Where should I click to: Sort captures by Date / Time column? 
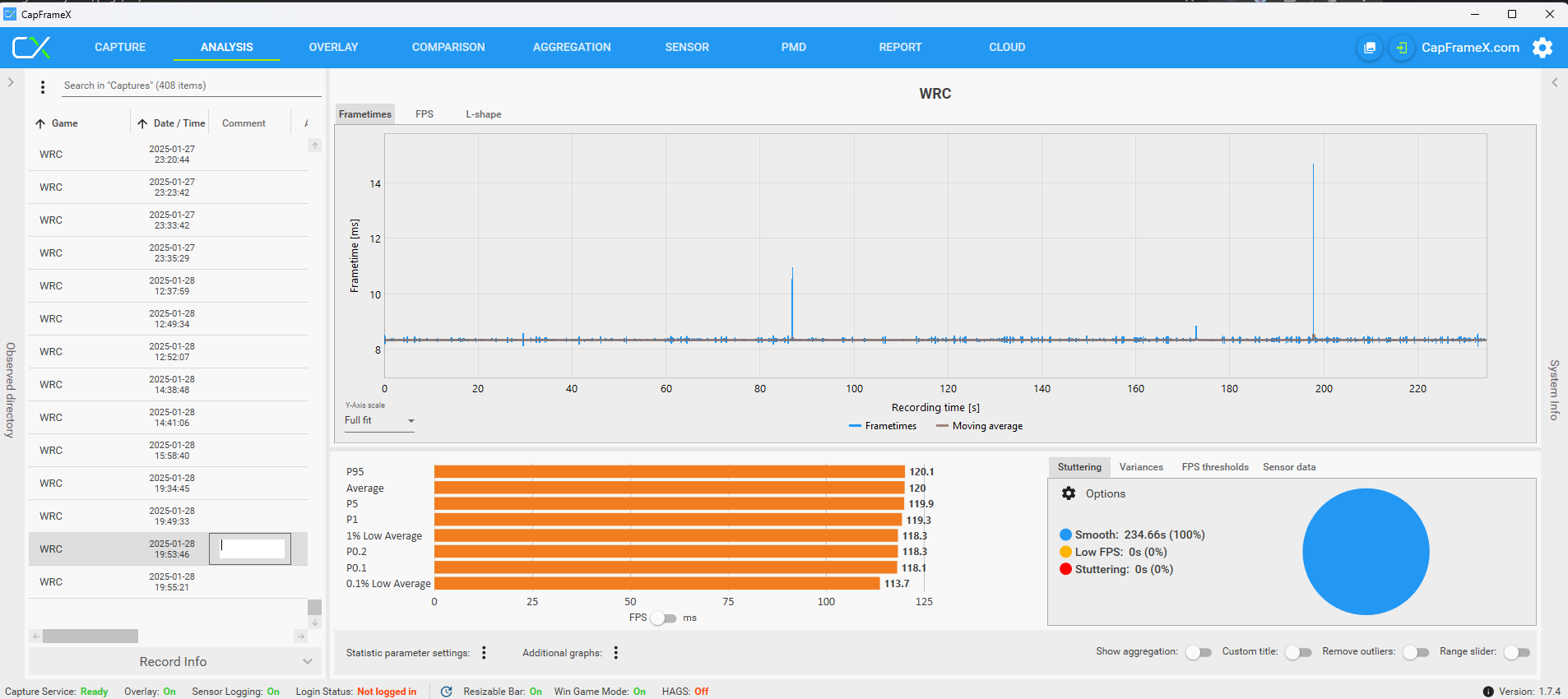(179, 123)
